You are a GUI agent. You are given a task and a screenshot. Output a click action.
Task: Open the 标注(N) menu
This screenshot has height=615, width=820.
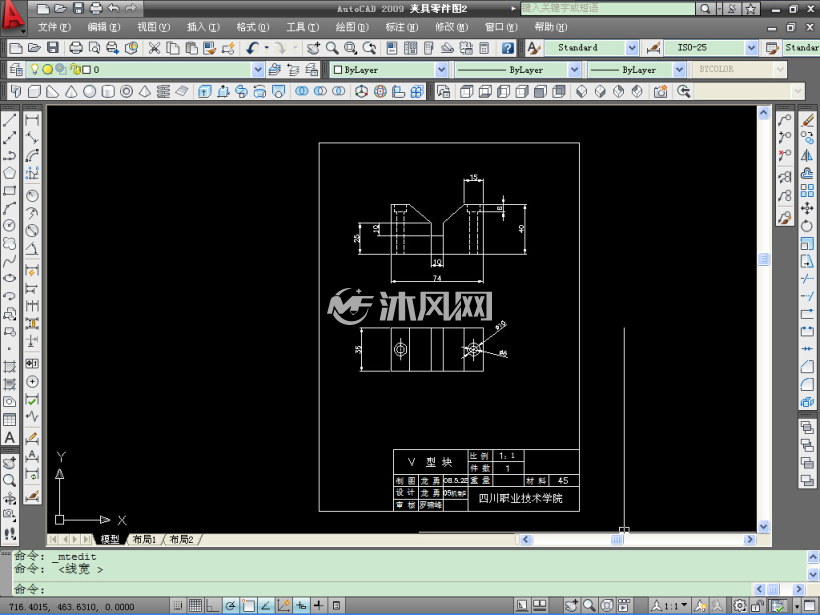[x=402, y=27]
